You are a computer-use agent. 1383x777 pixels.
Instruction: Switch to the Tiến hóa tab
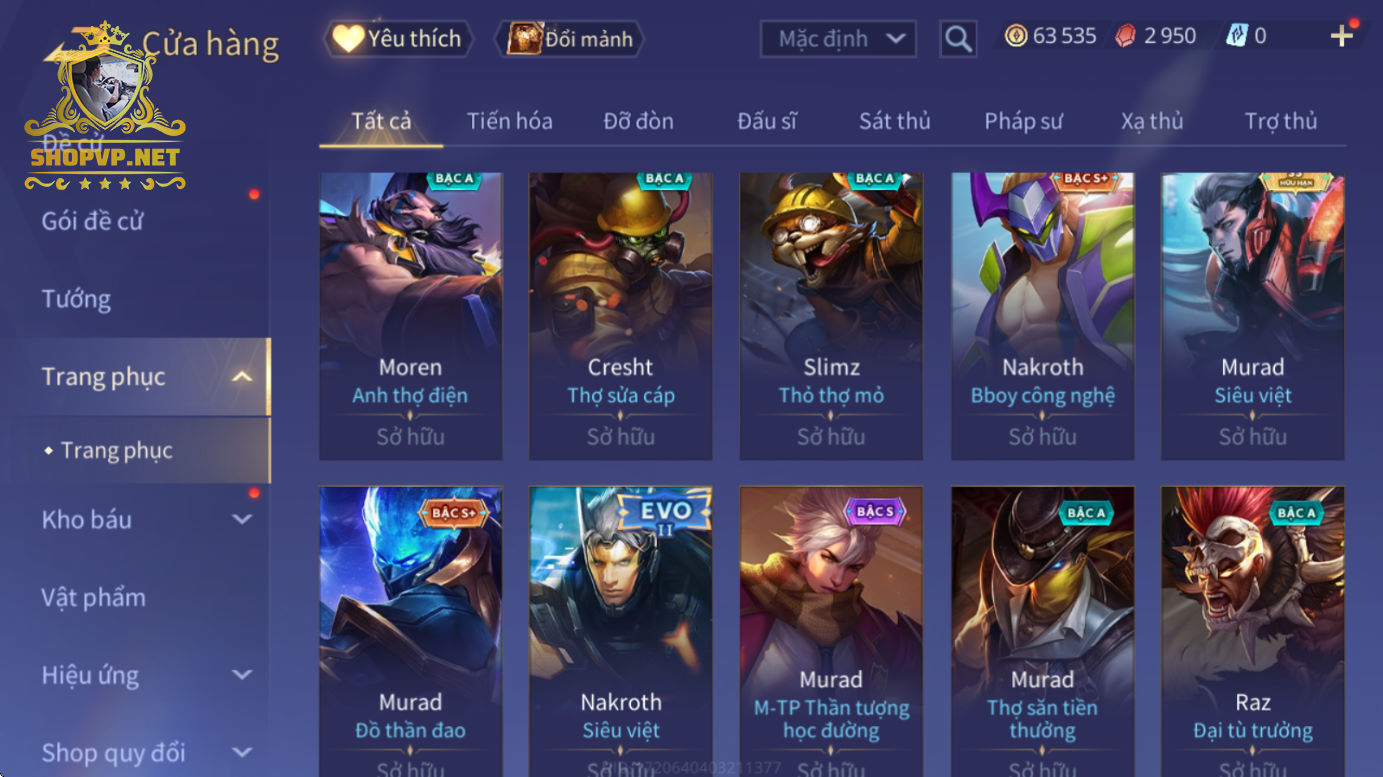tap(509, 121)
